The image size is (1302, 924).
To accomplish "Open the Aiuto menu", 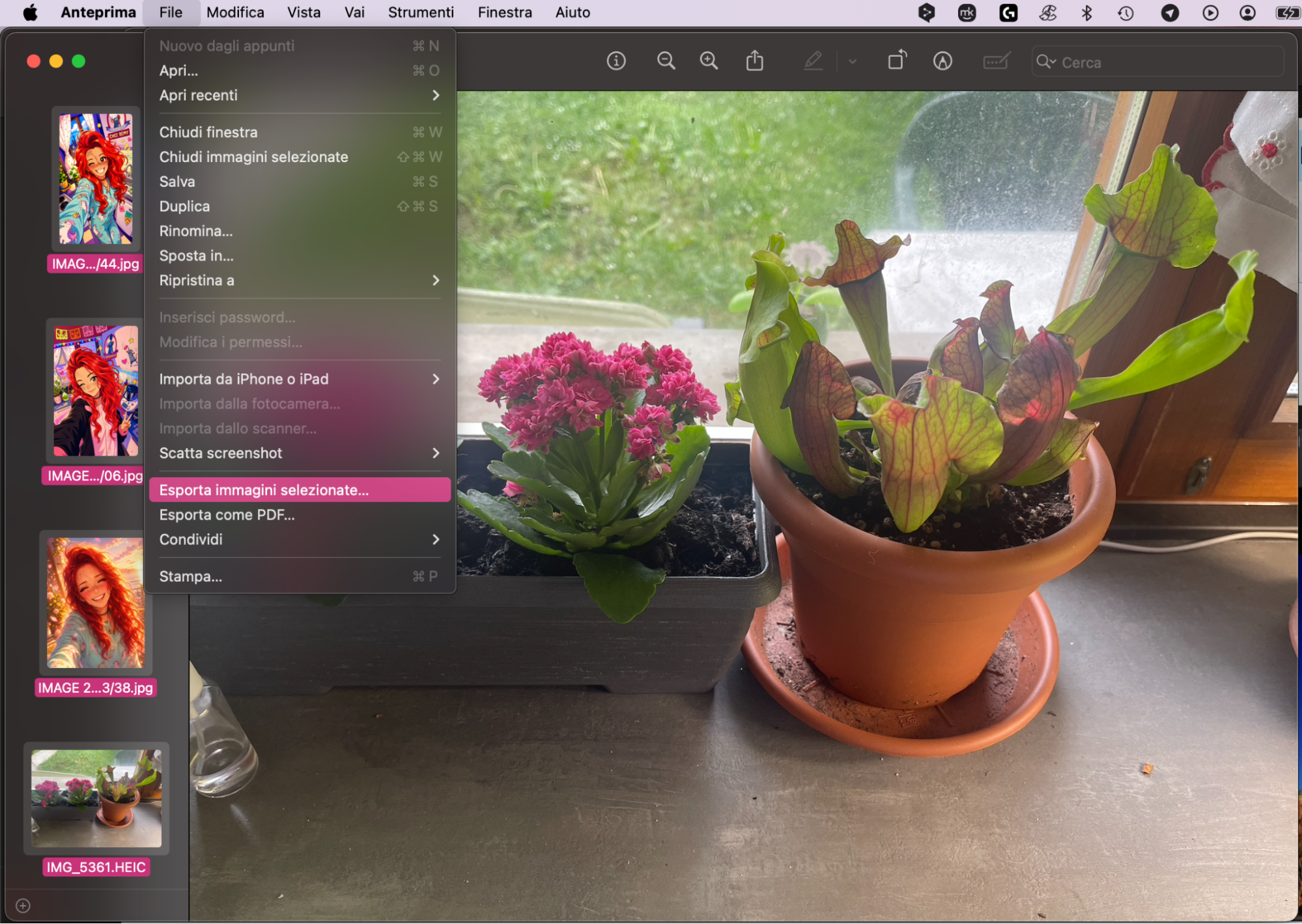I will click(x=573, y=12).
